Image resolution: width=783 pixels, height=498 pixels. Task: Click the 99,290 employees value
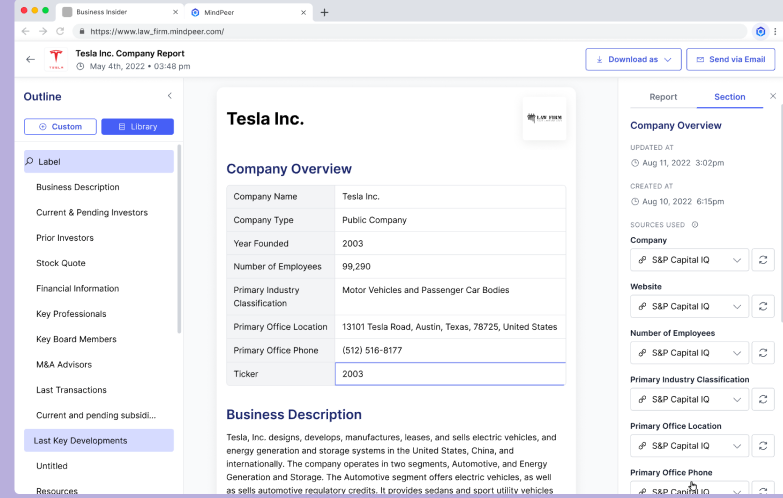coord(450,267)
